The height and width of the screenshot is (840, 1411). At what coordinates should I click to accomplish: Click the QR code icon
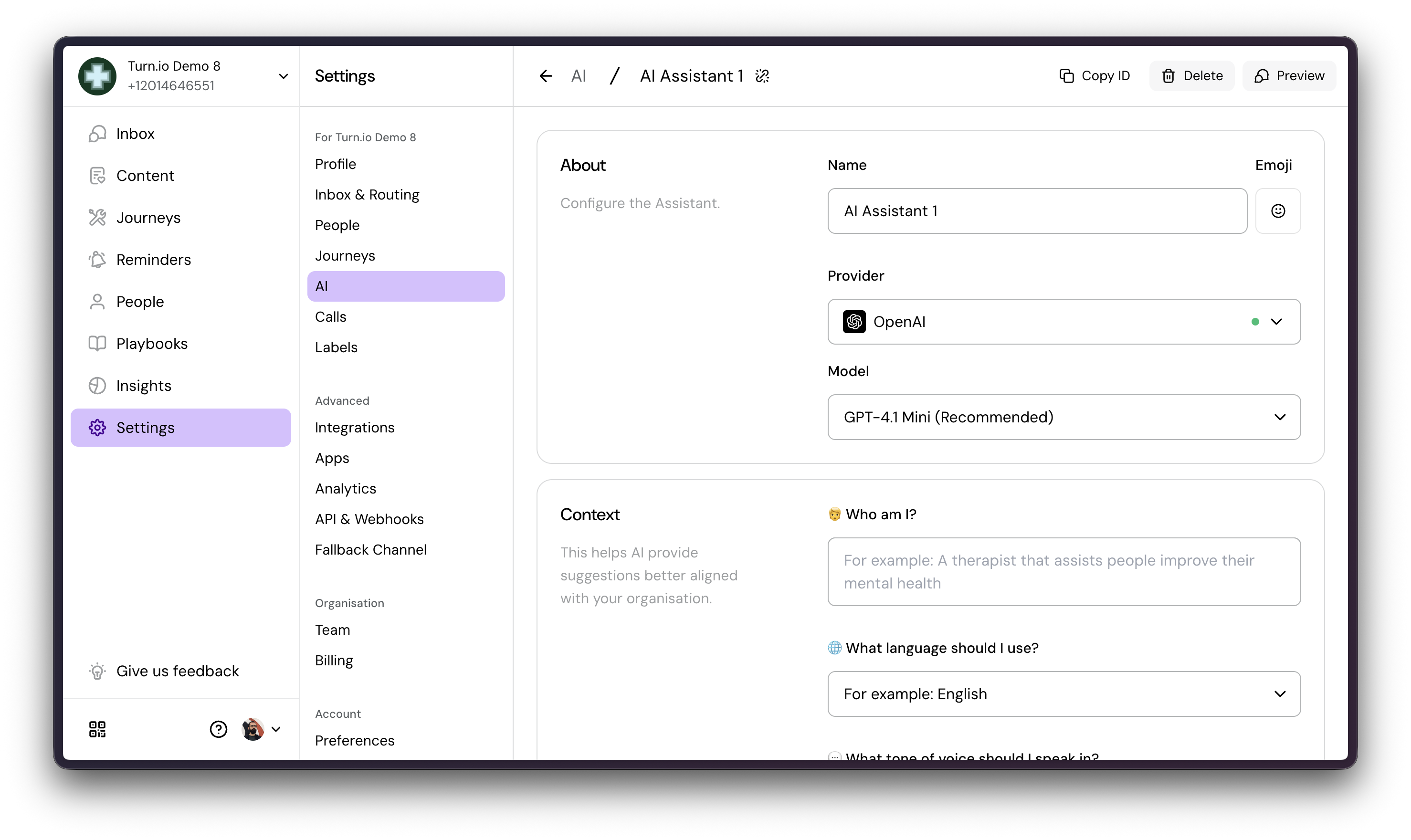point(97,729)
